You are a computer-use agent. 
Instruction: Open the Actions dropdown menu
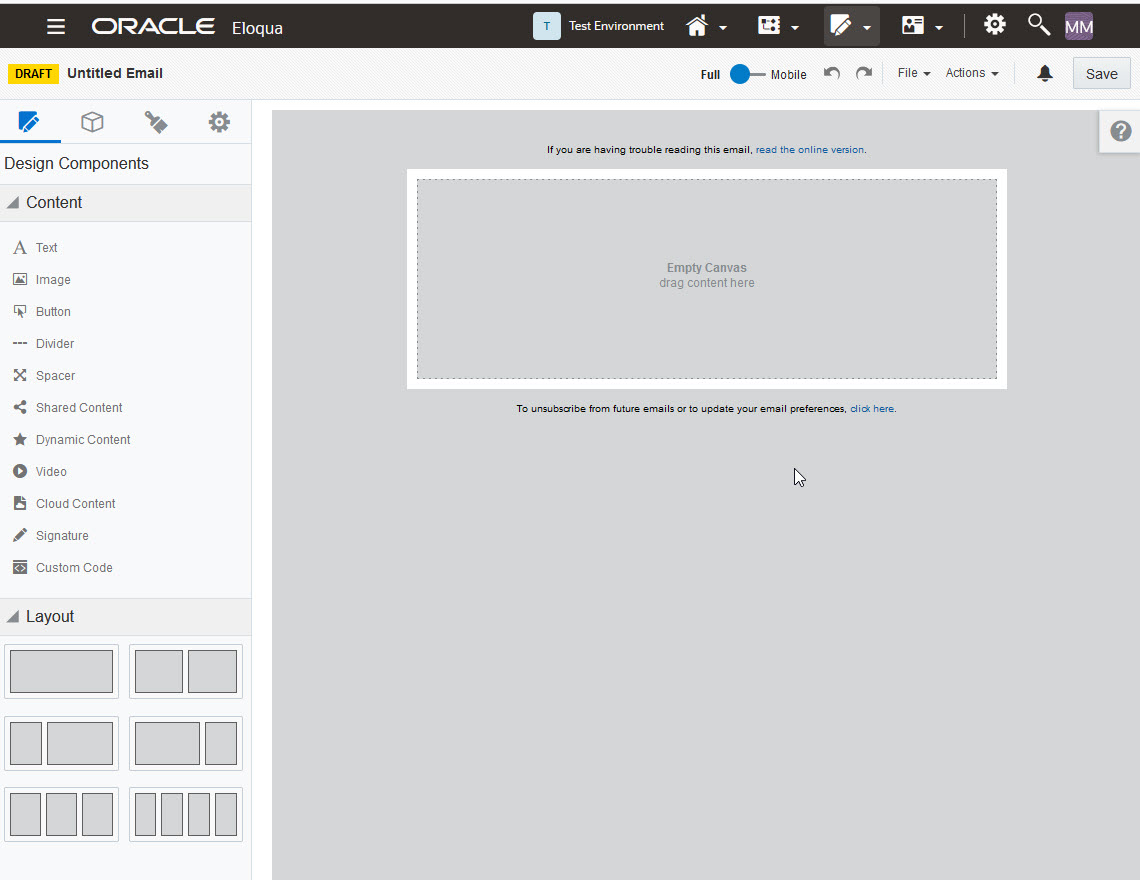[972, 73]
